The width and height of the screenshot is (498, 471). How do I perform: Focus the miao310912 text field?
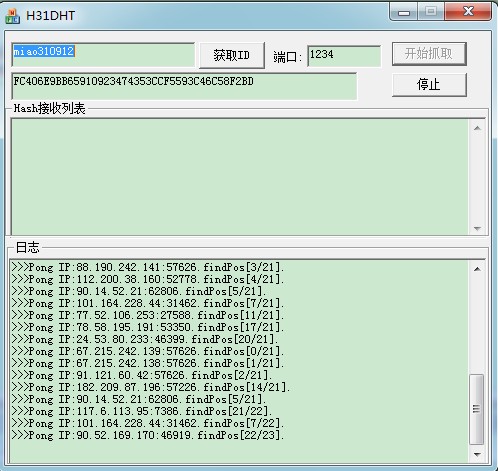coord(103,54)
